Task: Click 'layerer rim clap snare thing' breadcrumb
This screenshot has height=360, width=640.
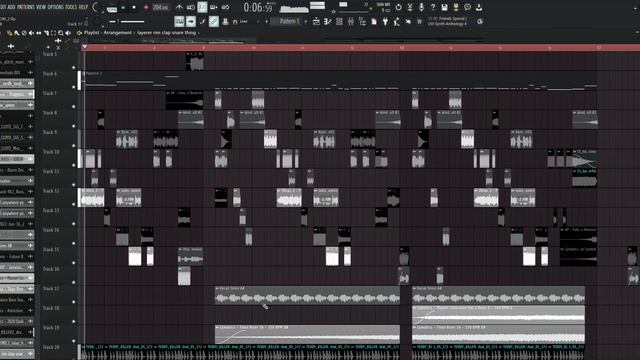Action: [x=167, y=33]
